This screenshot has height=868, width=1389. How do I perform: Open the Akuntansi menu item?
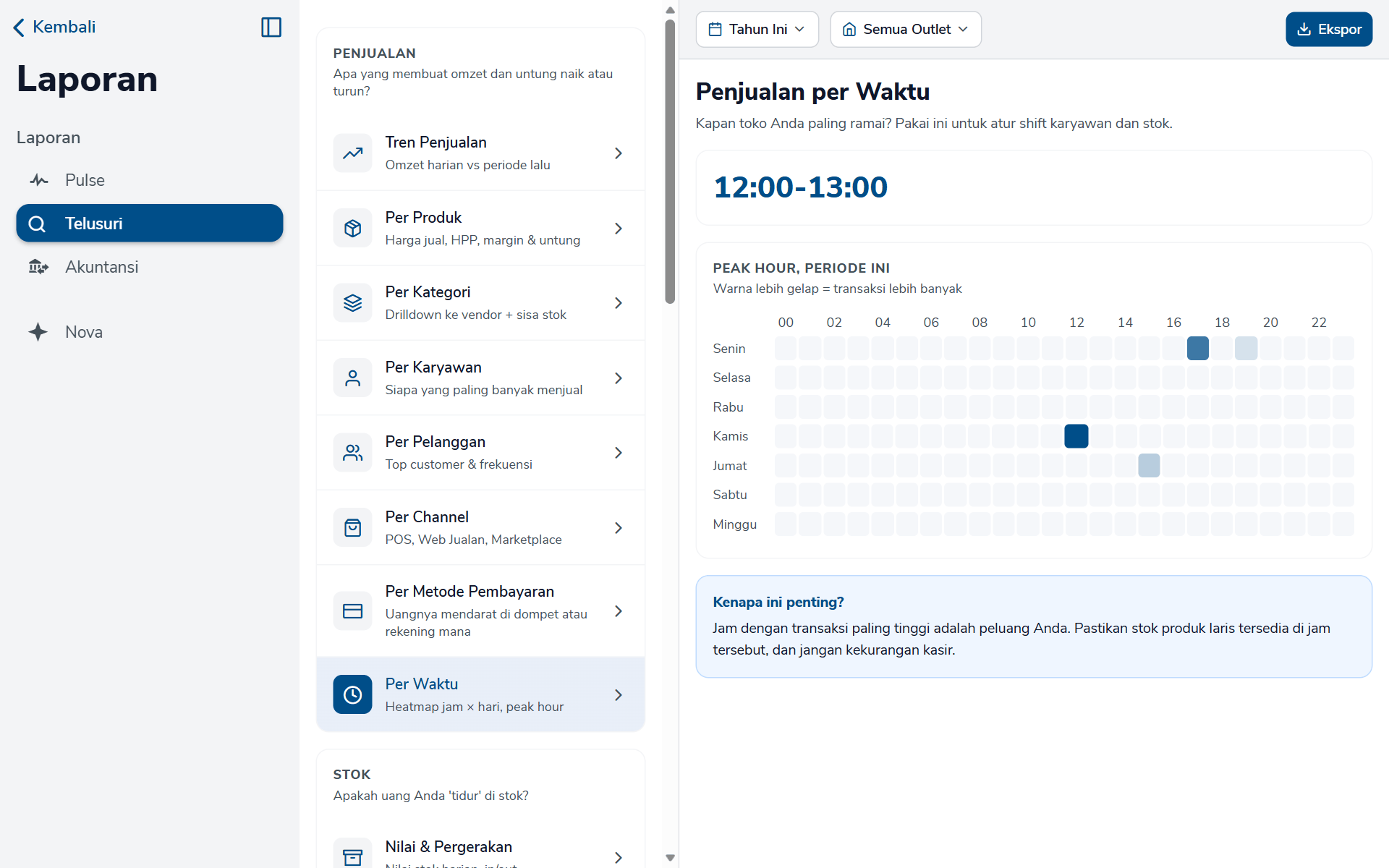pyautogui.click(x=150, y=267)
